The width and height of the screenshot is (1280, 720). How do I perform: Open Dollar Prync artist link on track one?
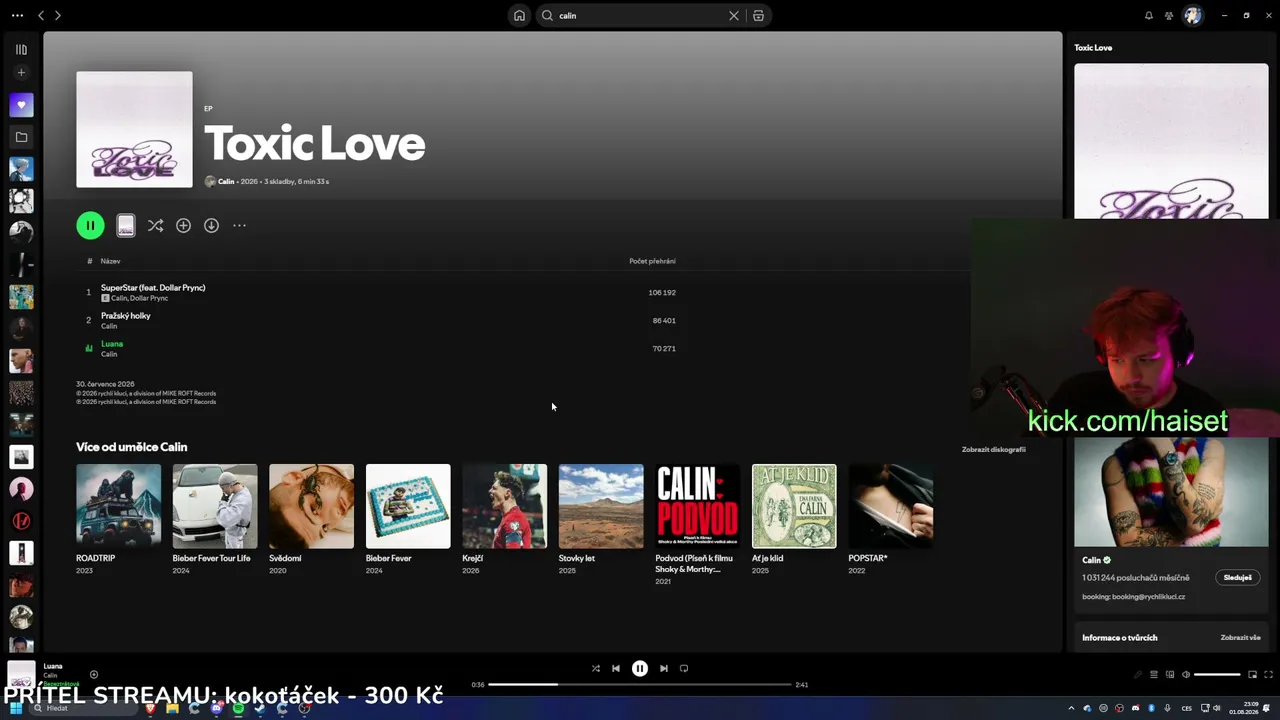point(149,298)
